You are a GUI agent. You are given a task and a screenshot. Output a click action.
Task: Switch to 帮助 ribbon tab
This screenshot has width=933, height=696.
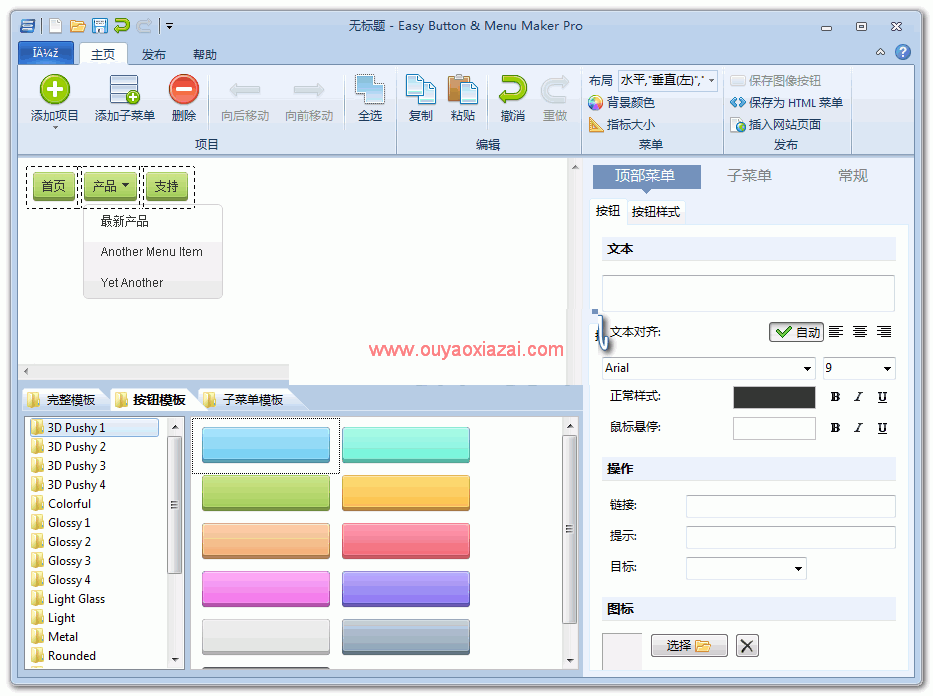tap(204, 54)
